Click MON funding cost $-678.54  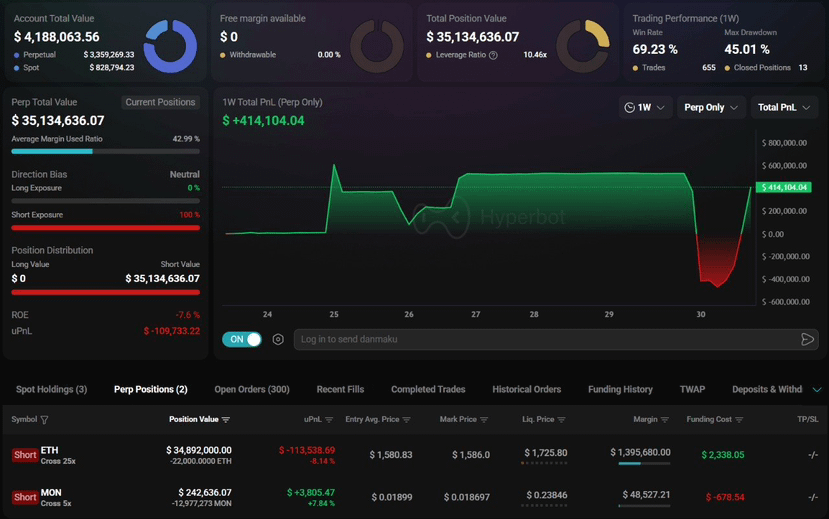coord(725,497)
